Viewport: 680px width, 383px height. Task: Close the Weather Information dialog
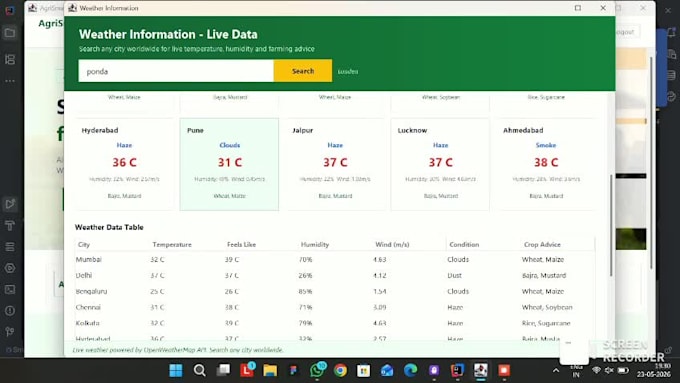tap(603, 8)
